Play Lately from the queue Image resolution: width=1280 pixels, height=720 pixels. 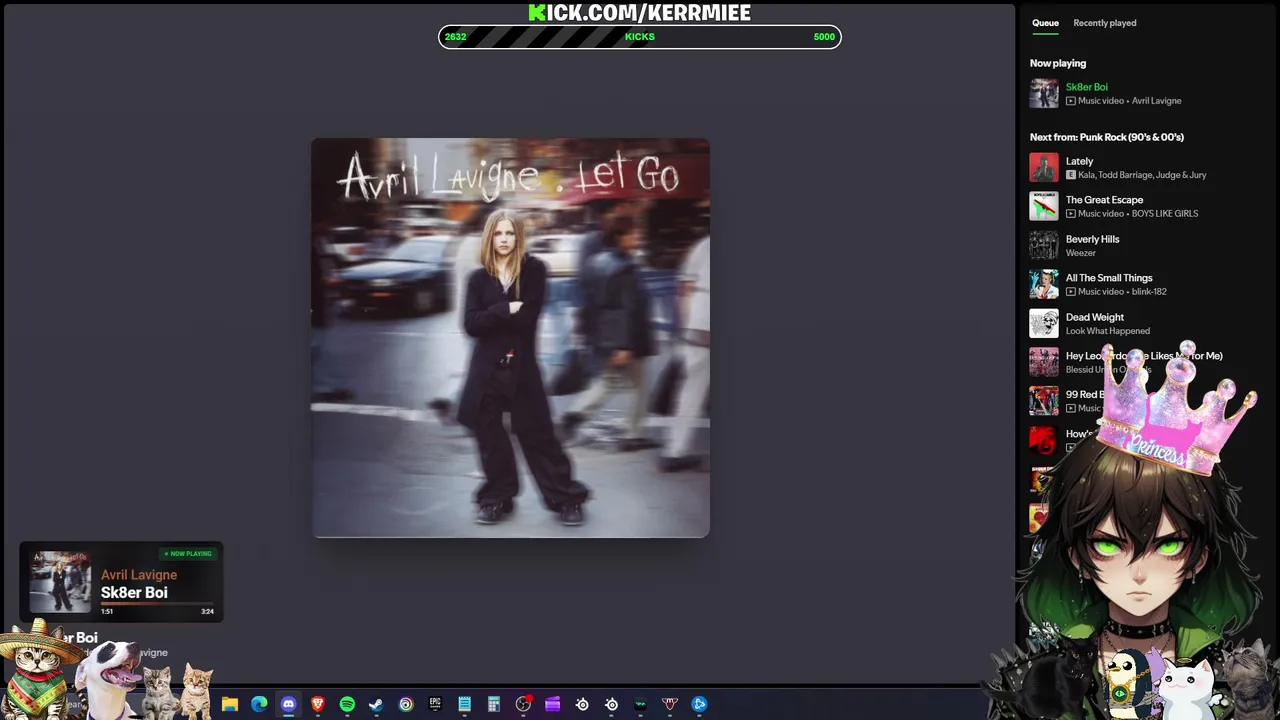click(x=1079, y=161)
